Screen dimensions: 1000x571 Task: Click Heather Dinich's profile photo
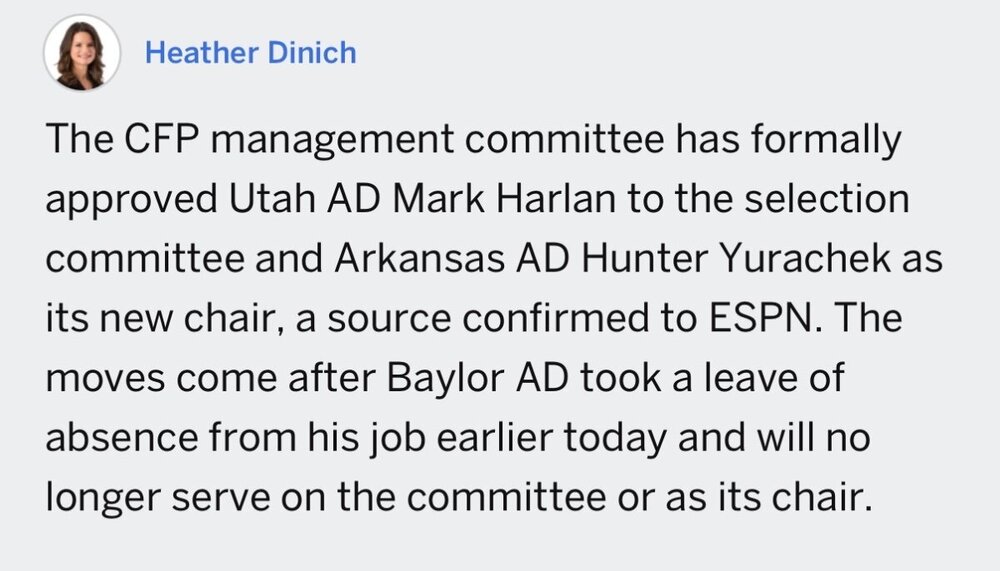[82, 53]
